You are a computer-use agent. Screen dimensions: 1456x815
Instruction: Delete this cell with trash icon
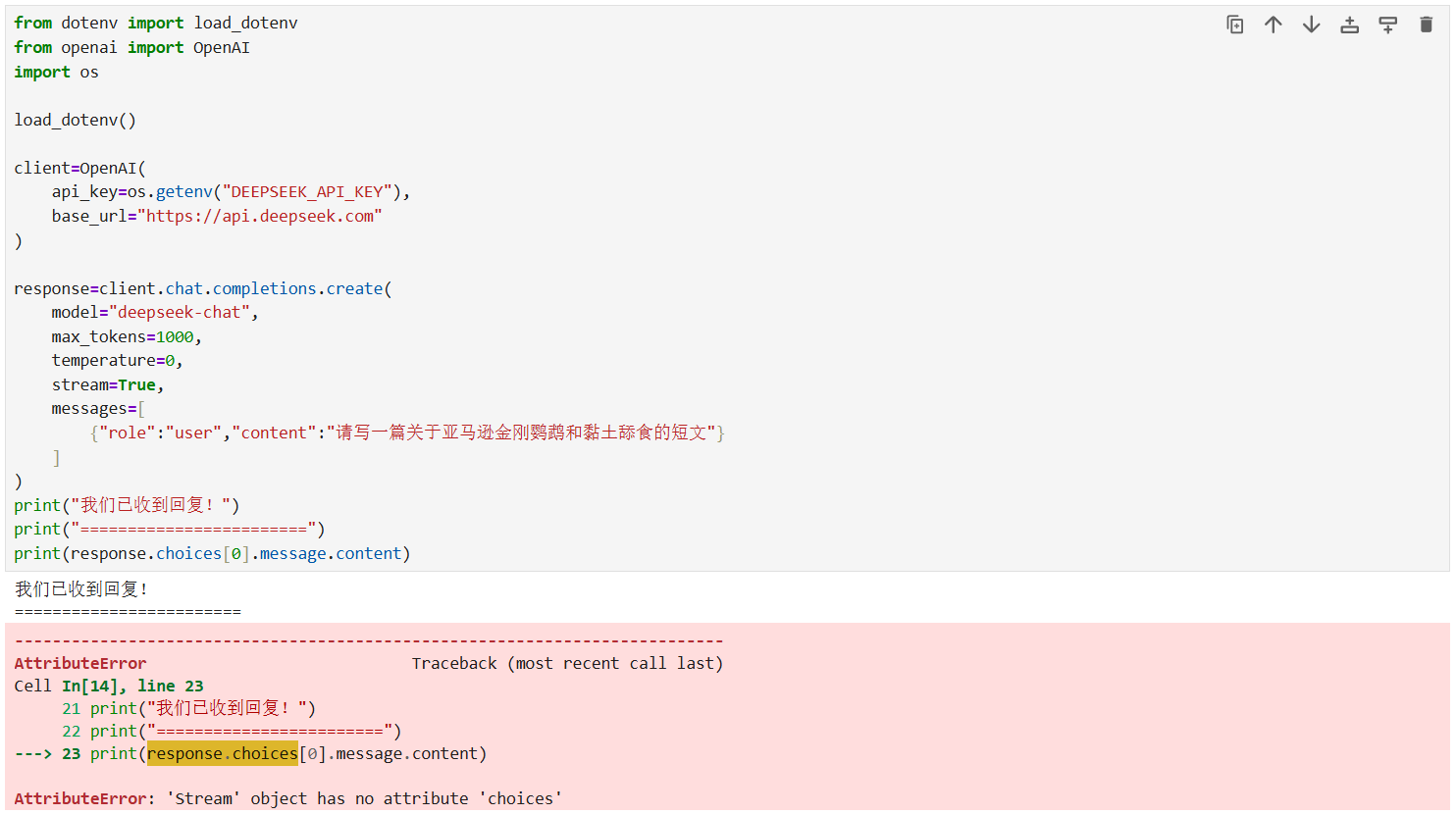click(x=1427, y=25)
